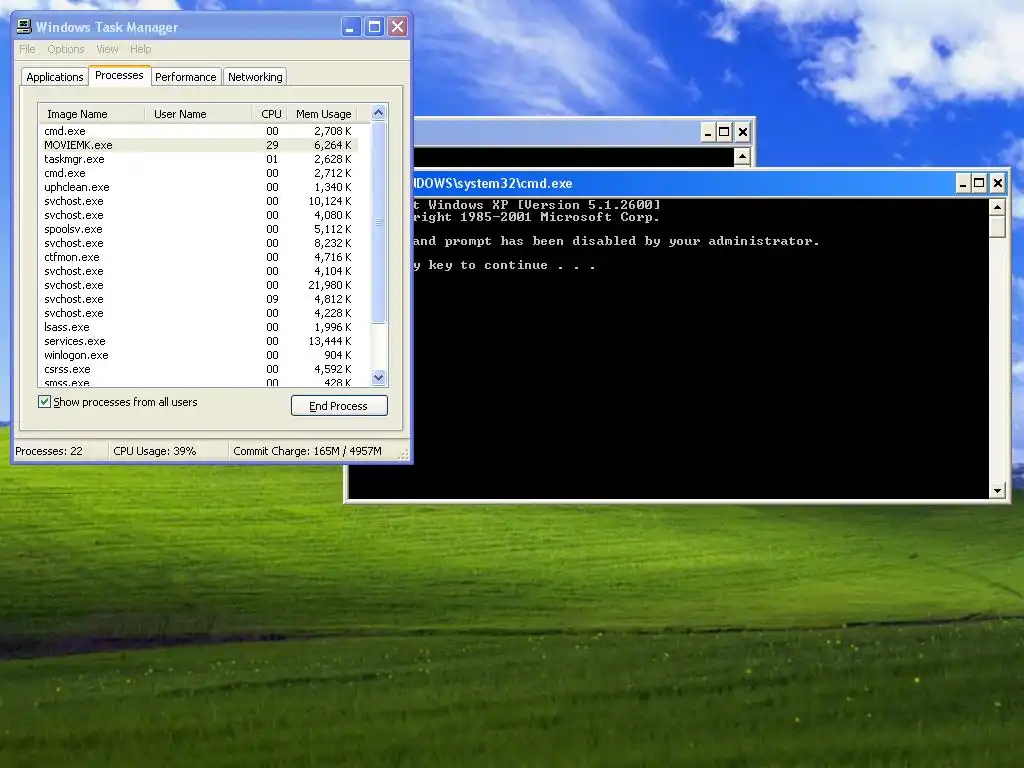Select the taskmgr.exe process row
Viewport: 1024px width, 768px height.
(x=199, y=159)
